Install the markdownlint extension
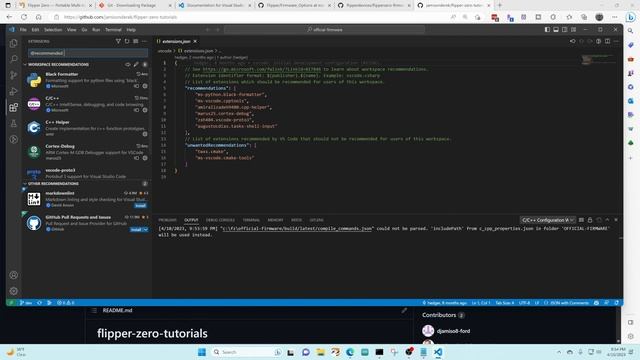This screenshot has width=640, height=360. [x=140, y=206]
